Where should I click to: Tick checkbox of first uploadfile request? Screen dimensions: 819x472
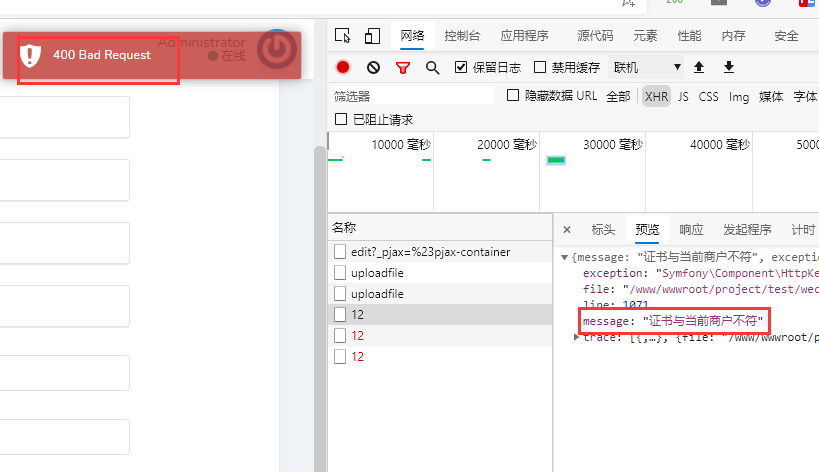[x=340, y=273]
